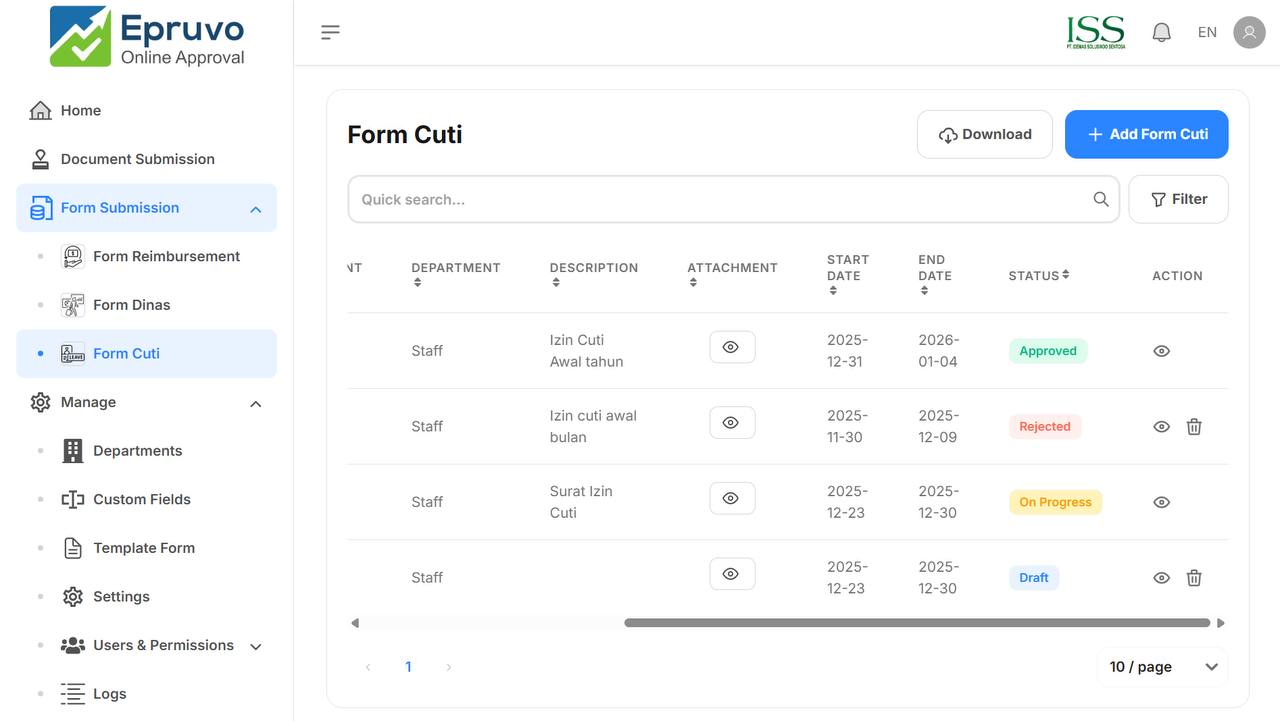Go to Form Reimbursement
The width and height of the screenshot is (1280, 721).
point(166,256)
